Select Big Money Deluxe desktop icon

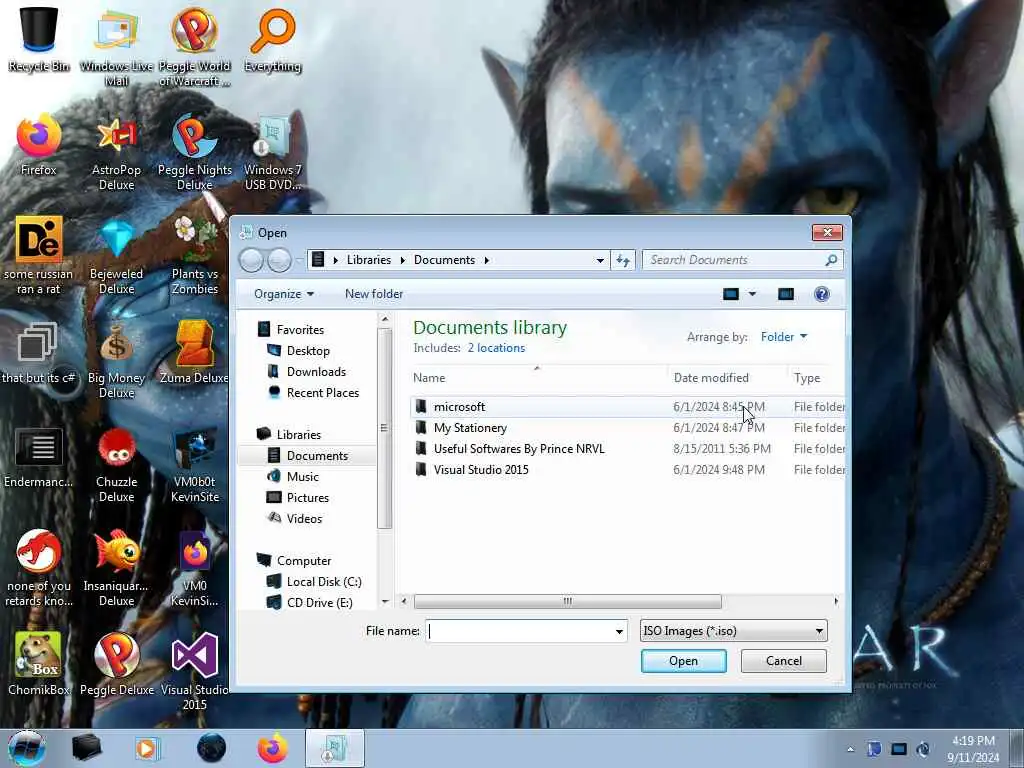pos(116,359)
